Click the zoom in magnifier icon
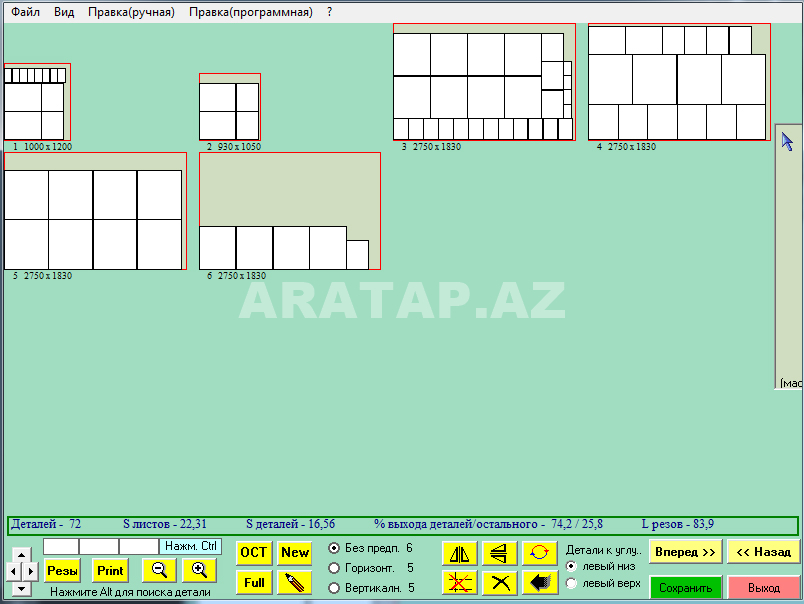Image resolution: width=804 pixels, height=604 pixels. [x=199, y=570]
